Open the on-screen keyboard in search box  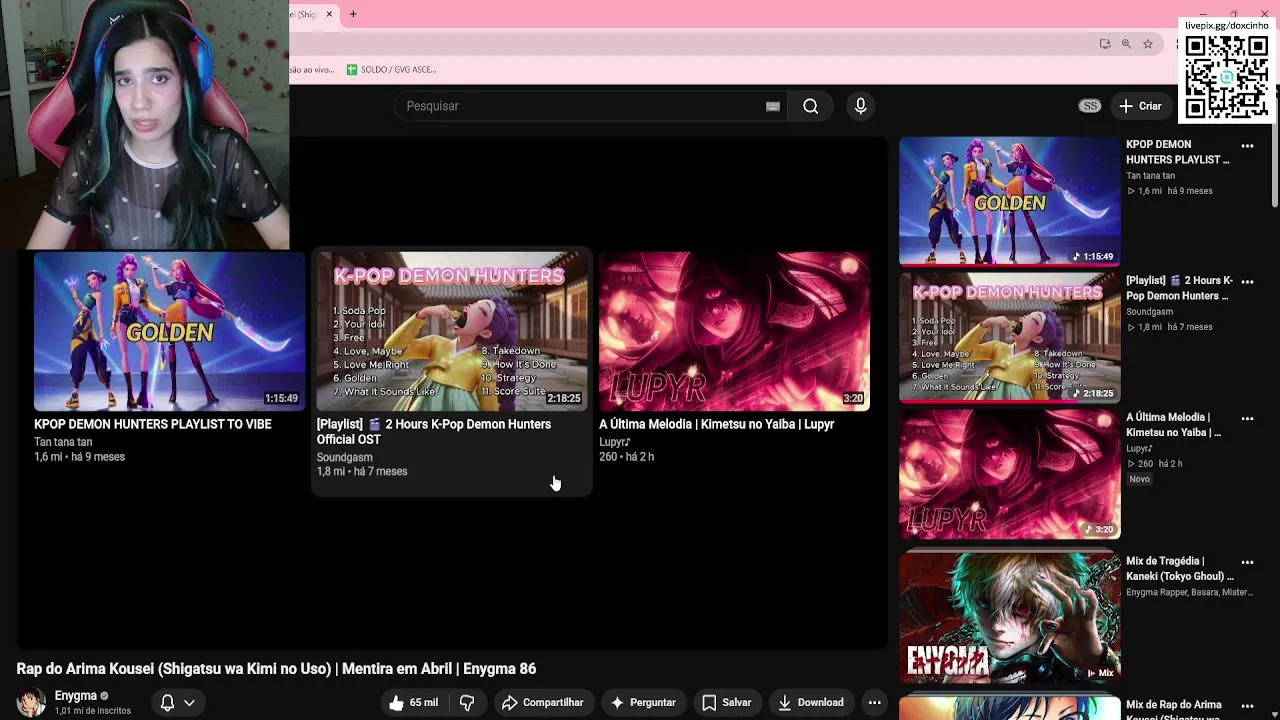click(x=772, y=106)
